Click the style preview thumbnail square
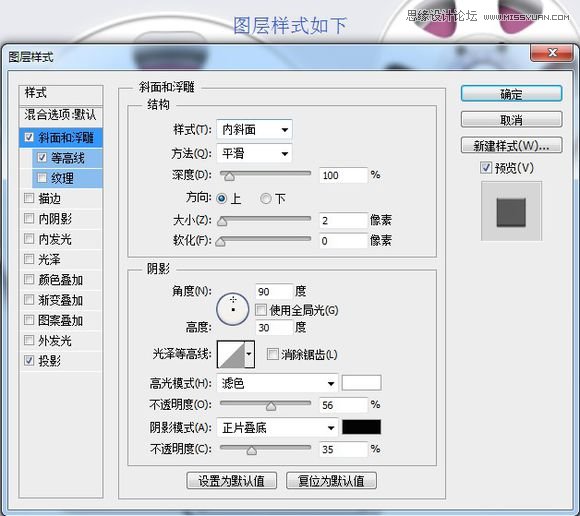 click(511, 211)
